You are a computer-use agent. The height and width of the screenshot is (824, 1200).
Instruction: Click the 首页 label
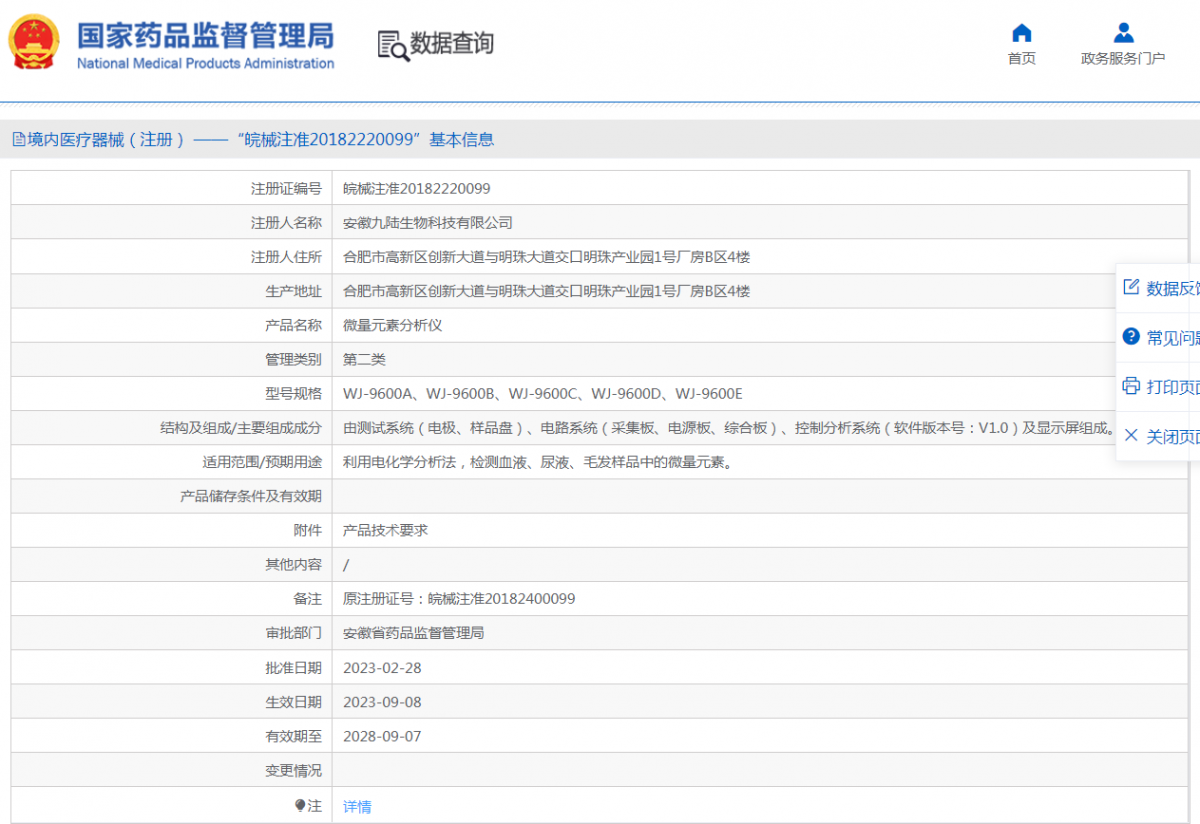(x=1021, y=58)
